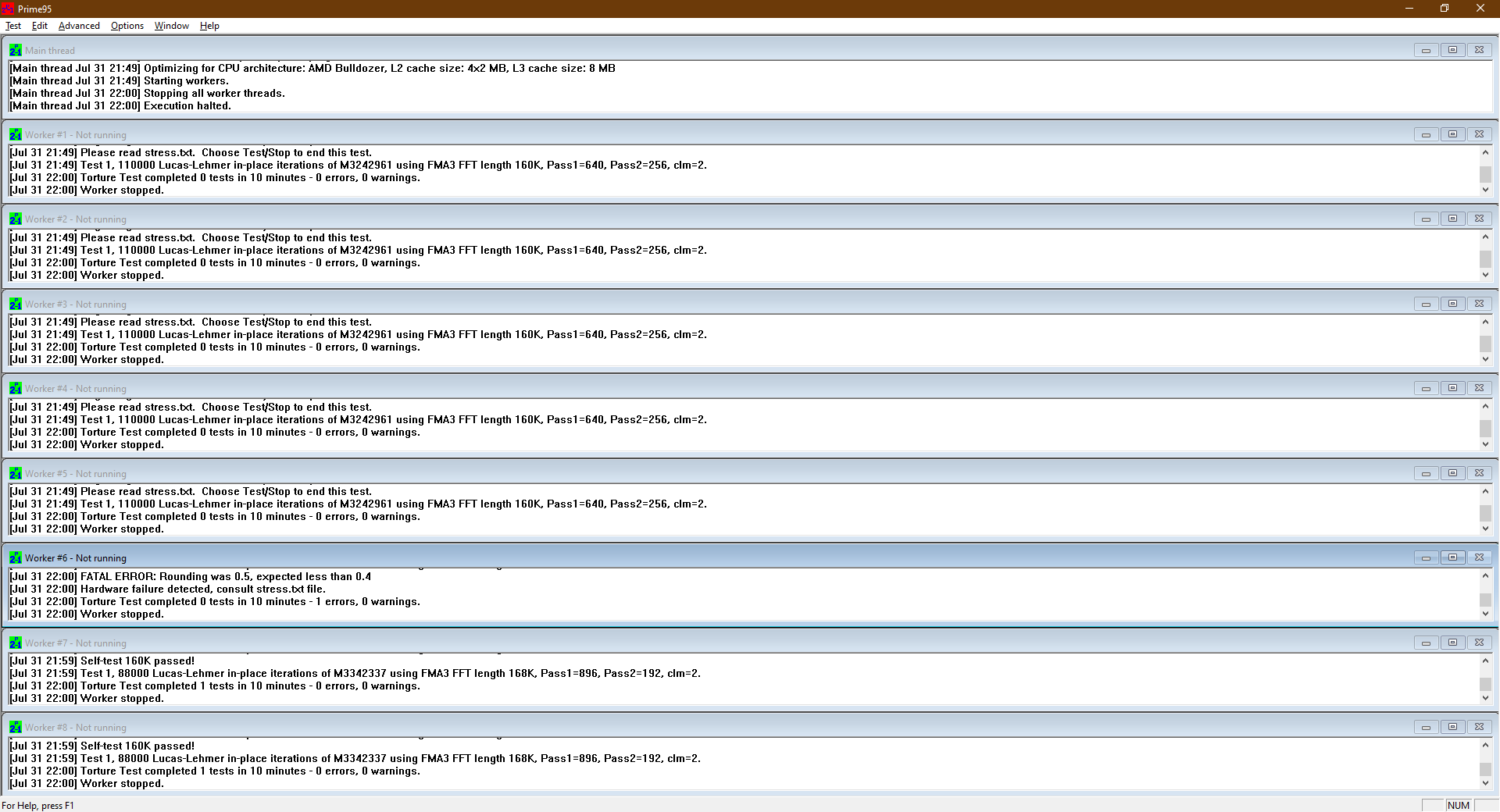1500x812 pixels.
Task: Minimize the Worker #6 window
Action: point(1426,557)
